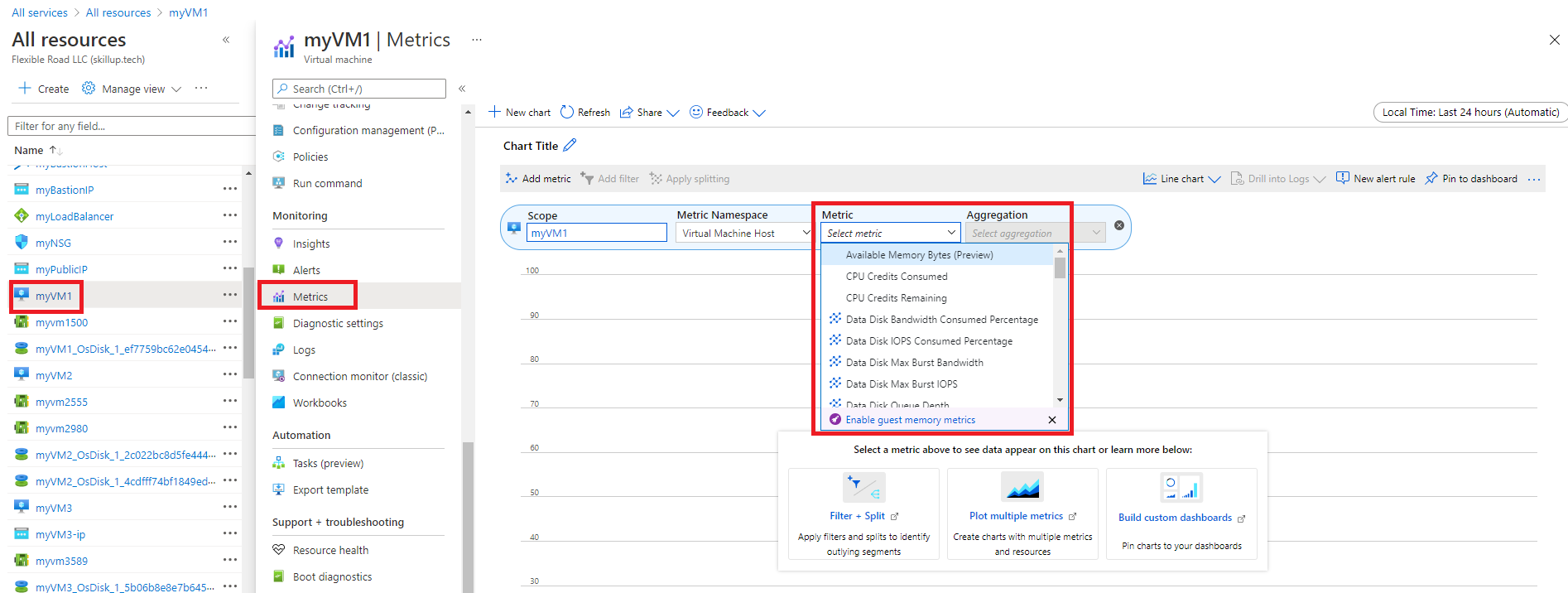Click the Add filter button
This screenshot has height=593, width=1568.
pyautogui.click(x=609, y=179)
